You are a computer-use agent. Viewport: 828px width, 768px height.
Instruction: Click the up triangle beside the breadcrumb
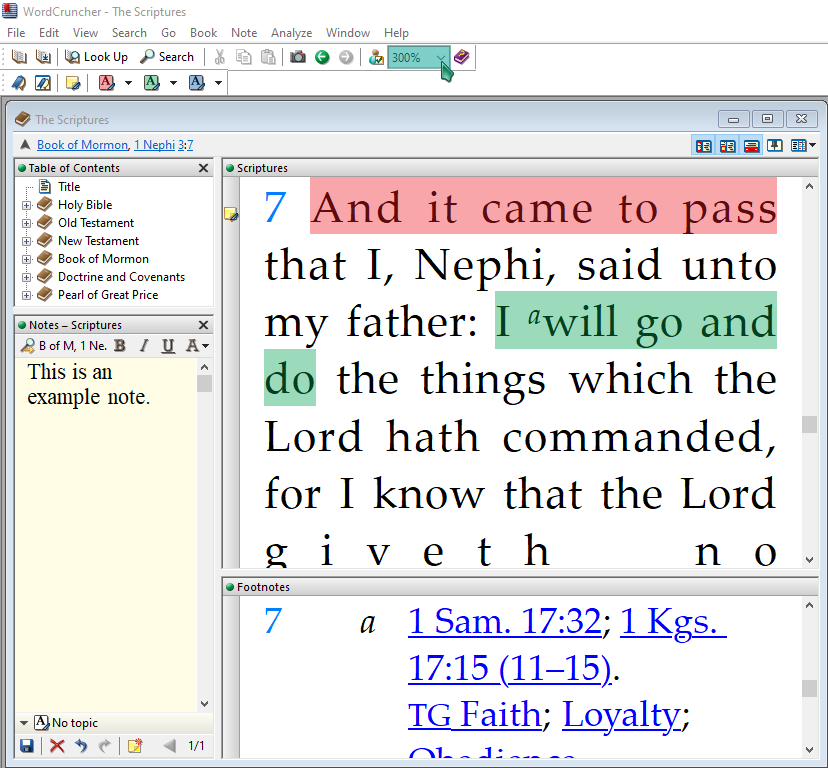click(x=25, y=144)
